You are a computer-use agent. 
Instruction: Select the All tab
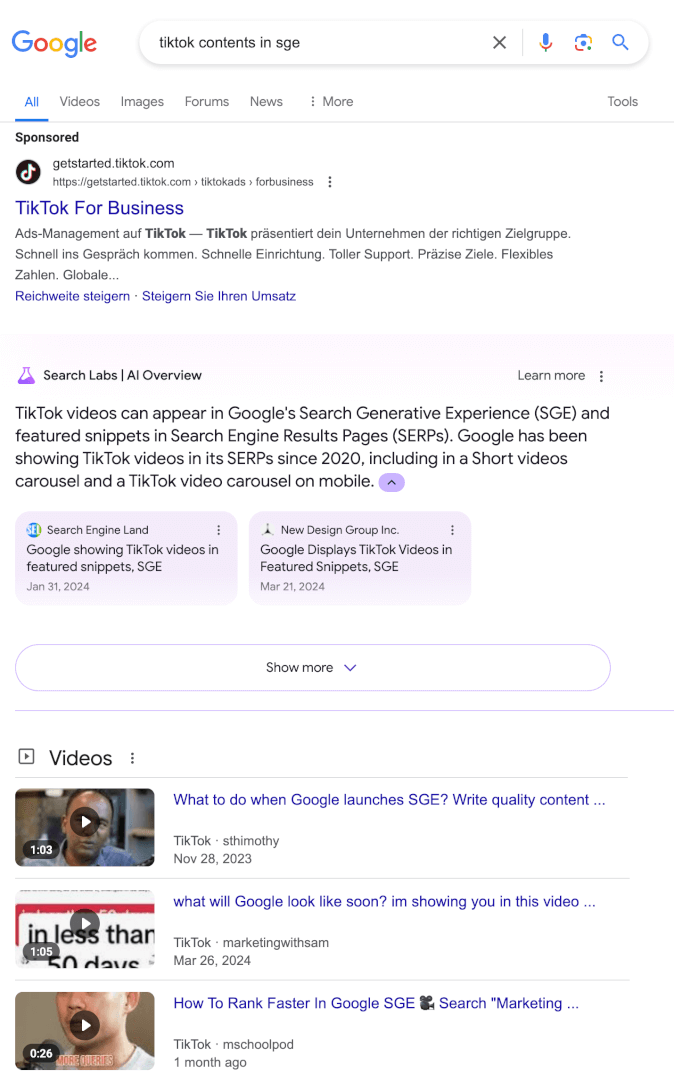point(32,102)
